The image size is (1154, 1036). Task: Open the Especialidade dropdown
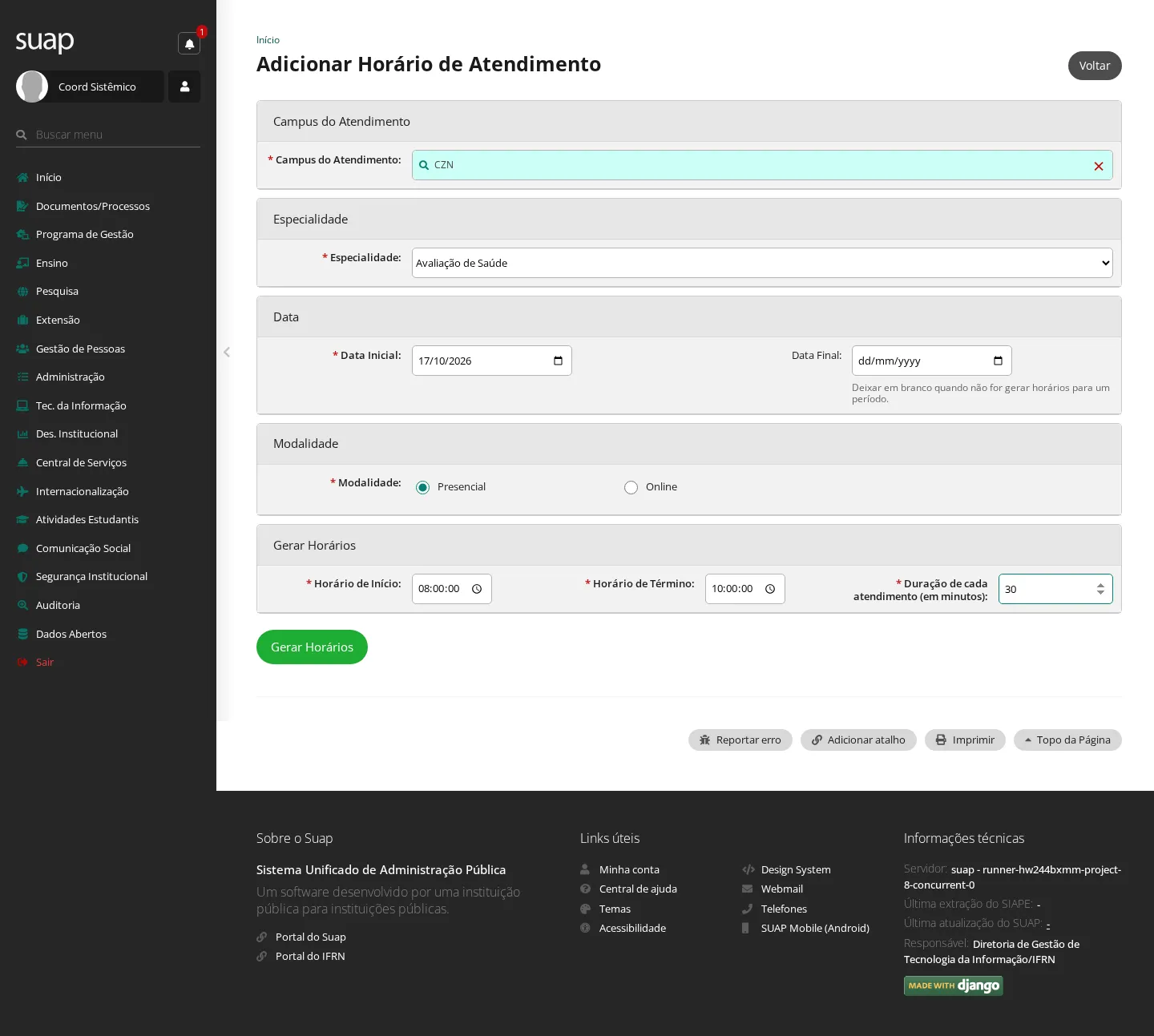pyautogui.click(x=762, y=263)
